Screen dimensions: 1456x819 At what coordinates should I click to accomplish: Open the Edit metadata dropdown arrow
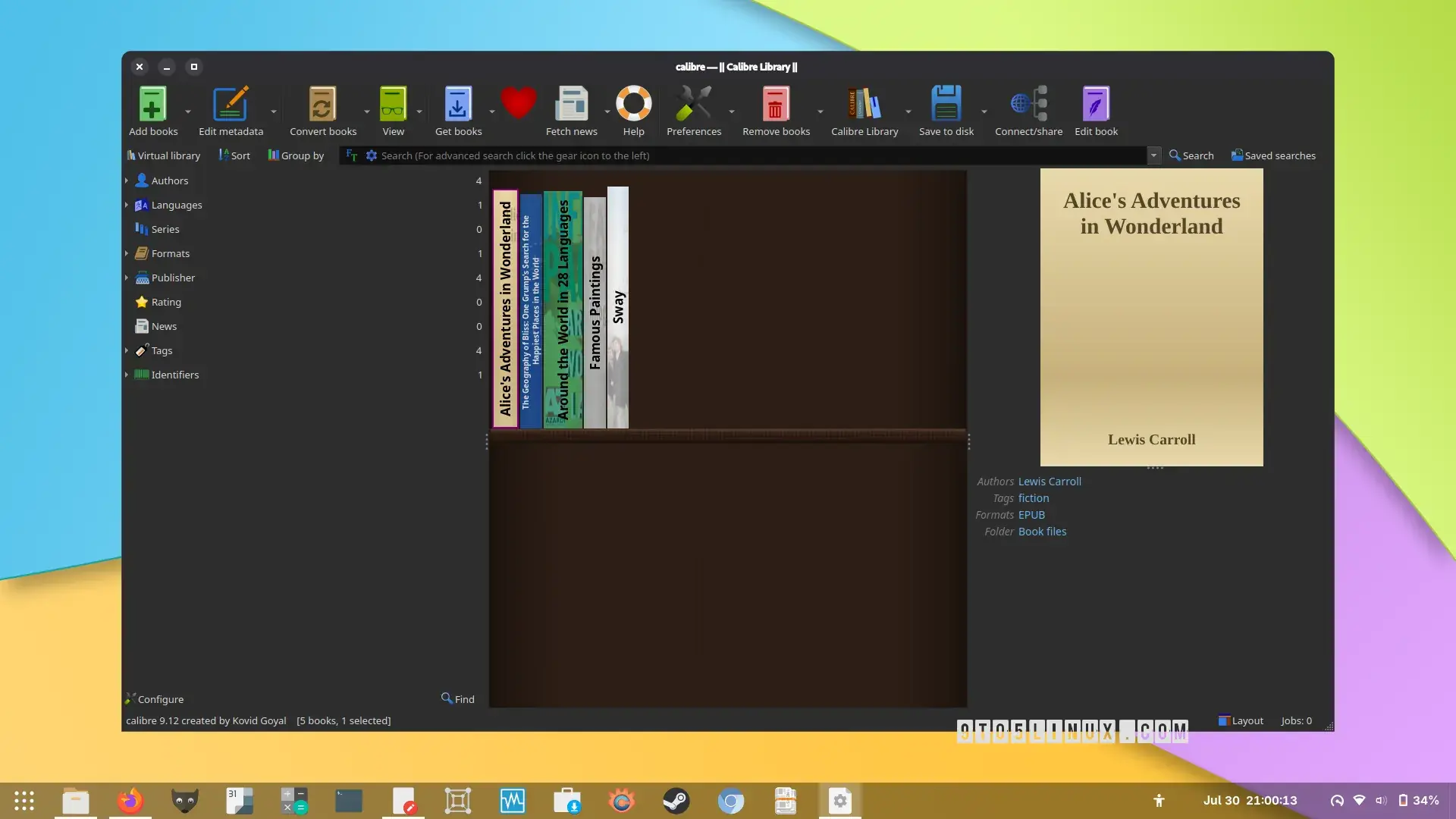click(x=274, y=111)
